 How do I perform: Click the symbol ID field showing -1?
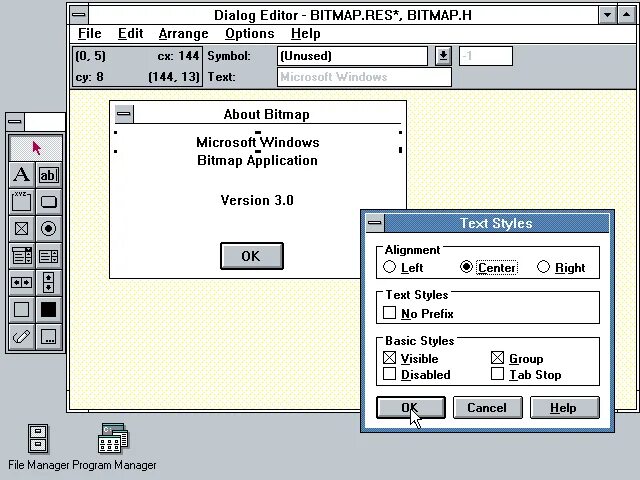(486, 56)
